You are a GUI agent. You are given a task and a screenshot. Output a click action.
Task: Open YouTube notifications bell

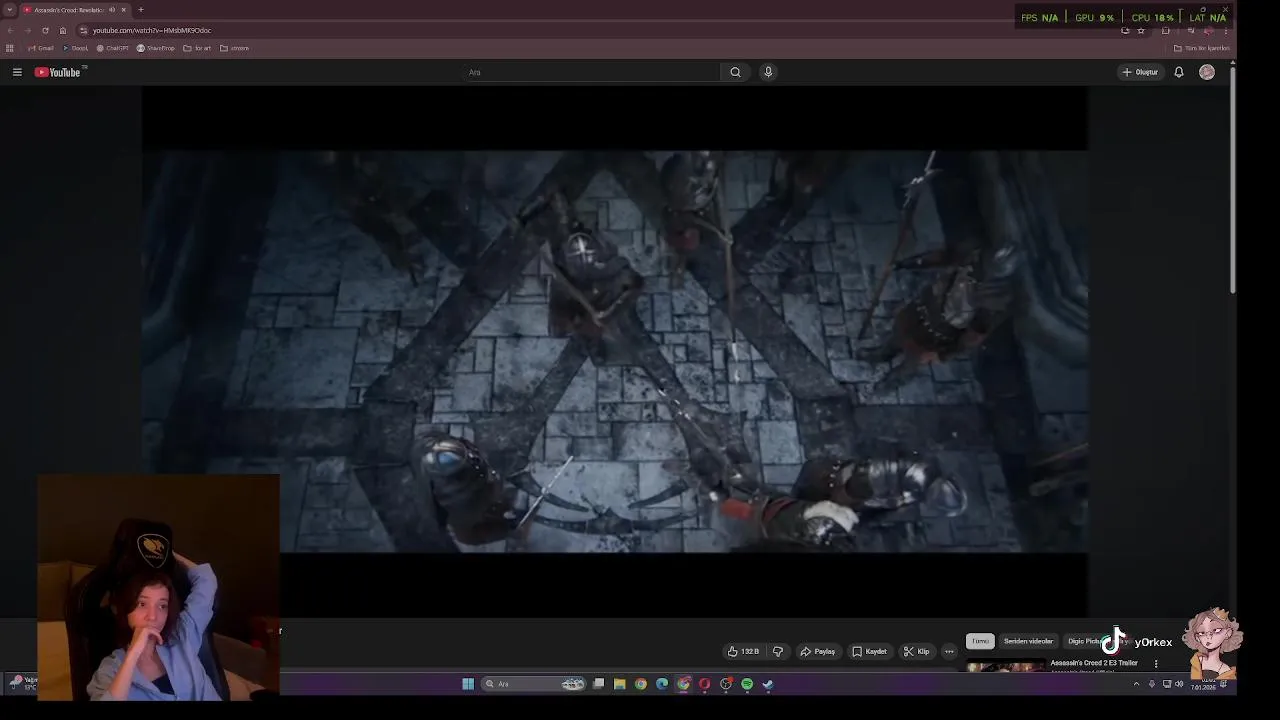pos(1179,72)
